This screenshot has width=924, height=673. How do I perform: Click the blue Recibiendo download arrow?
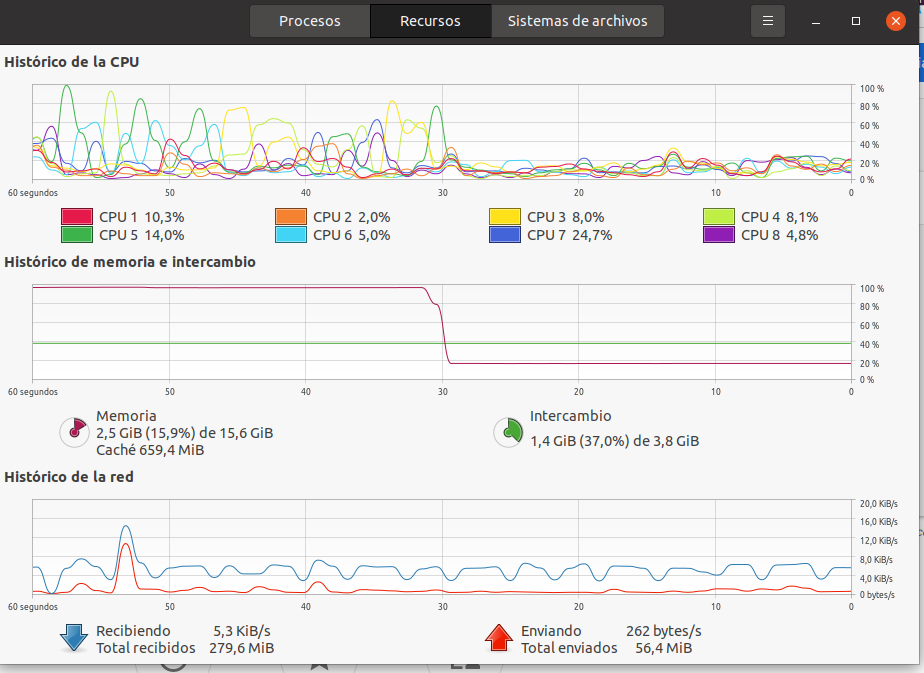(75, 638)
